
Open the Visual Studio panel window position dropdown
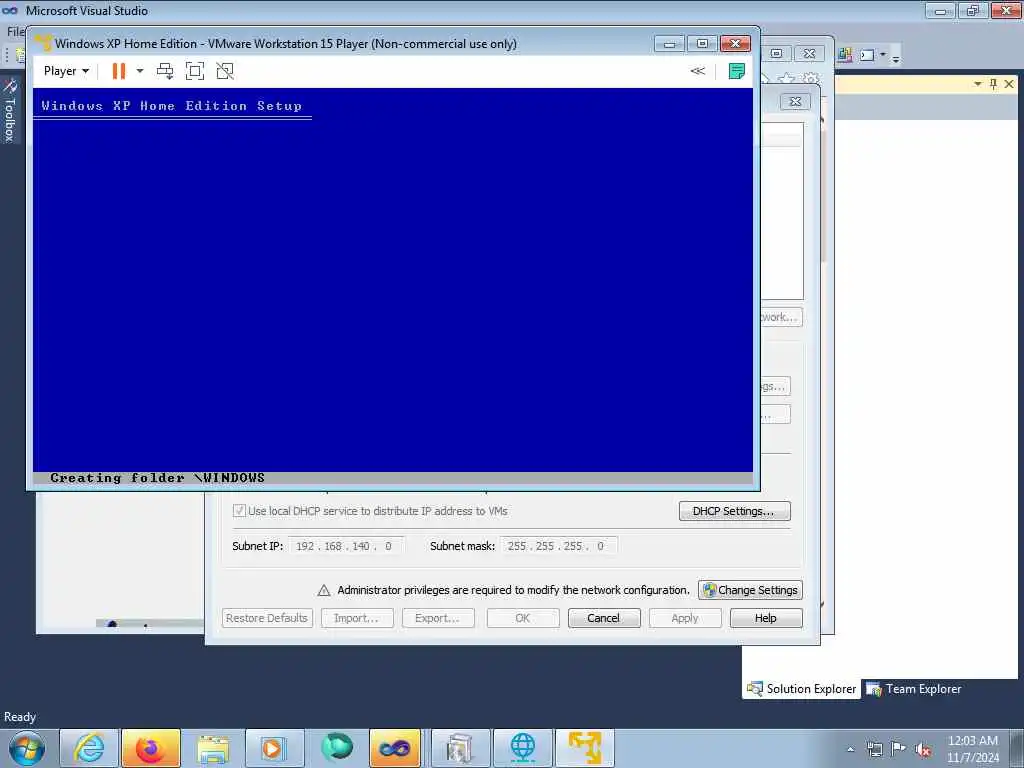[978, 84]
